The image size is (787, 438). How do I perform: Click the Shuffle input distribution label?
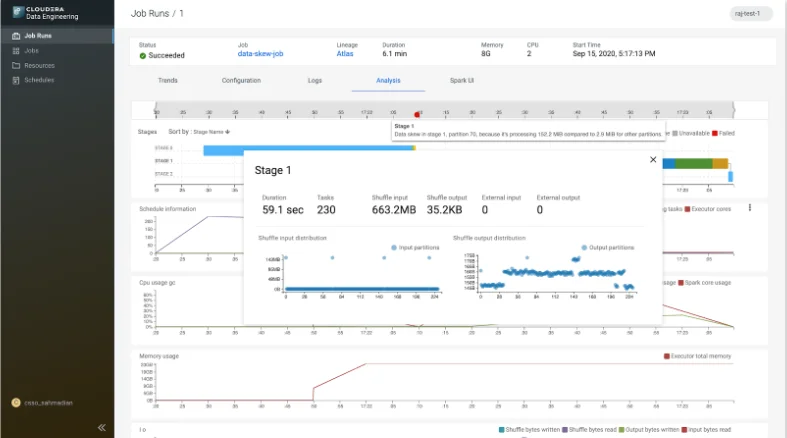[x=293, y=238]
